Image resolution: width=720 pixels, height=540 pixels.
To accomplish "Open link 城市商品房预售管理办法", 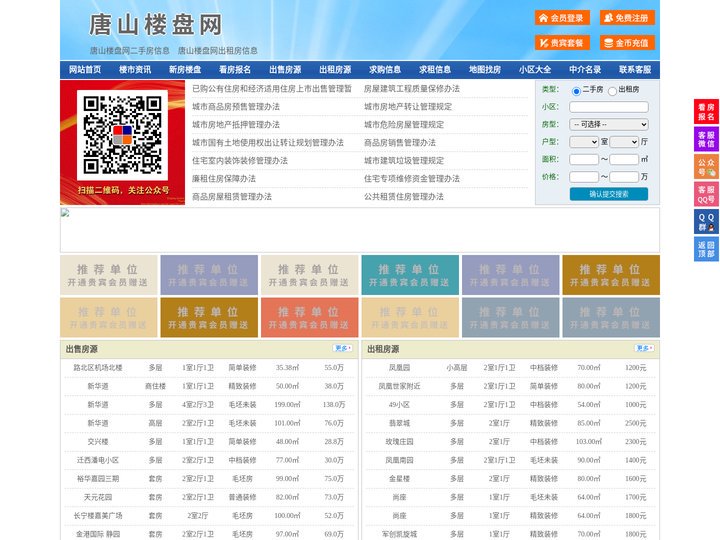I will click(x=236, y=107).
